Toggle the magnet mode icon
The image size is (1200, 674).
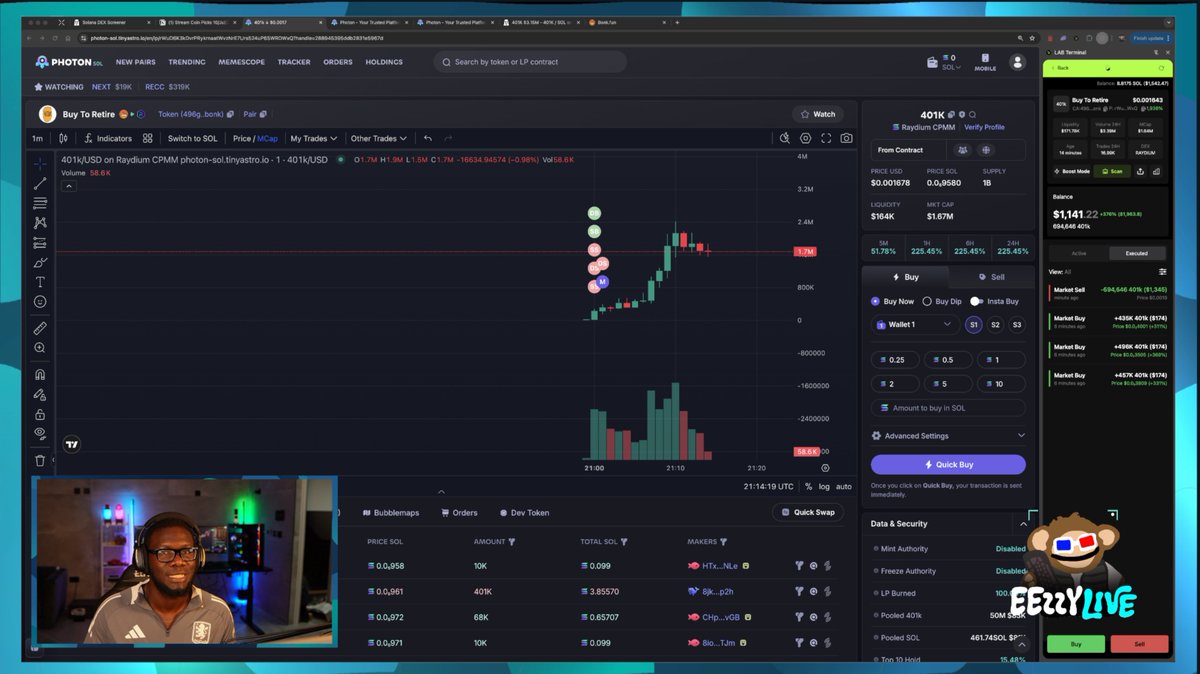click(40, 375)
